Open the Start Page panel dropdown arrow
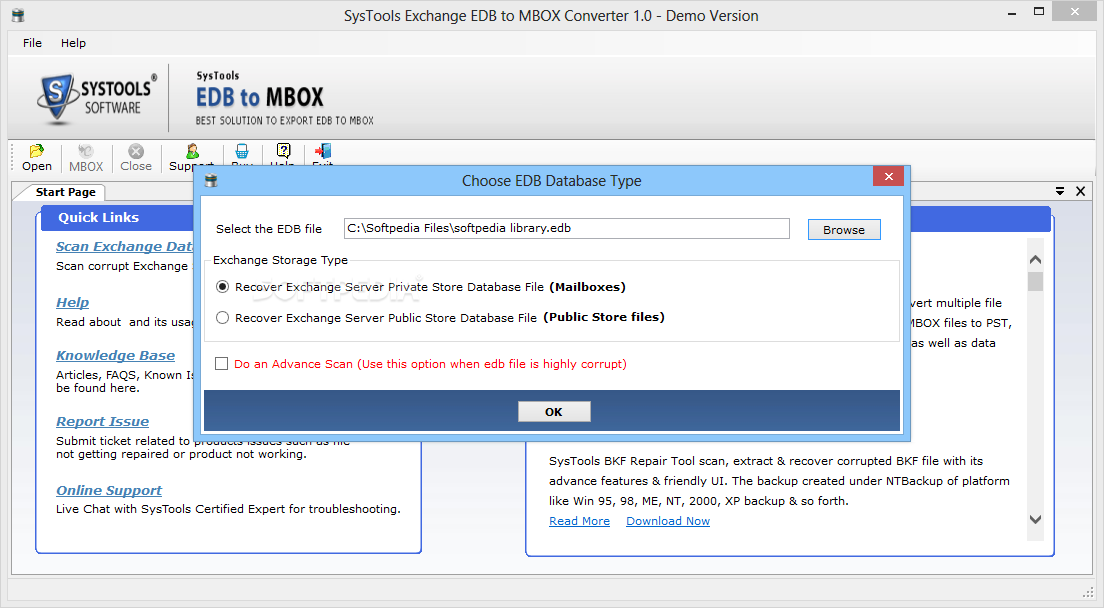This screenshot has width=1104, height=608. click(1060, 191)
